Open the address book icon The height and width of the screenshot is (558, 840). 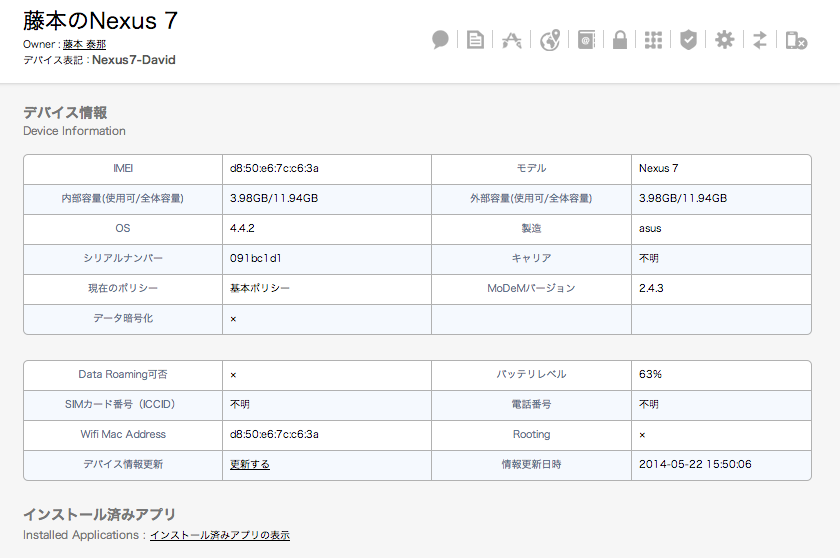pos(586,40)
